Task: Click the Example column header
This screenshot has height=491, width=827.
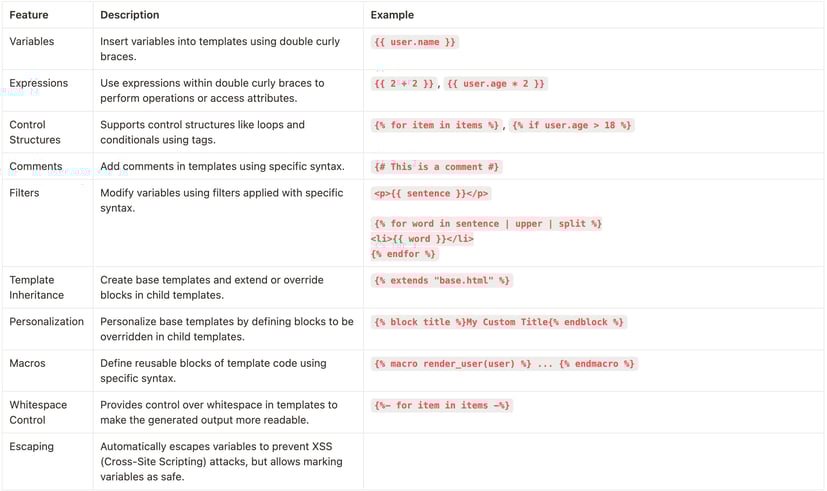Action: pos(392,15)
